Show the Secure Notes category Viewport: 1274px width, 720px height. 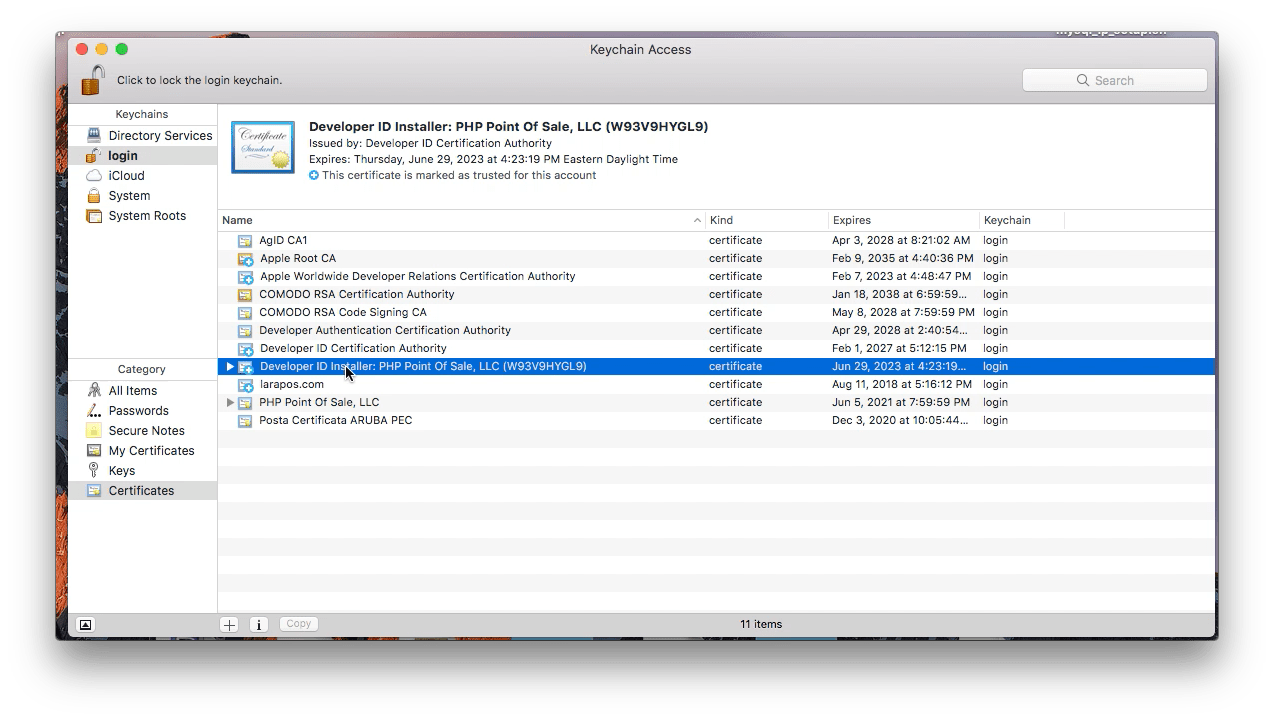click(x=142, y=431)
